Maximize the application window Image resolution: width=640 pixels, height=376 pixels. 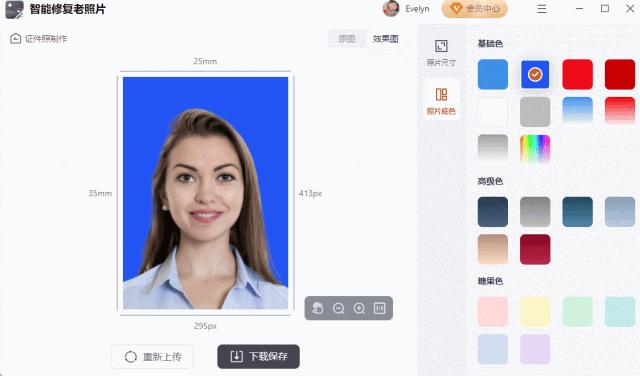(605, 9)
